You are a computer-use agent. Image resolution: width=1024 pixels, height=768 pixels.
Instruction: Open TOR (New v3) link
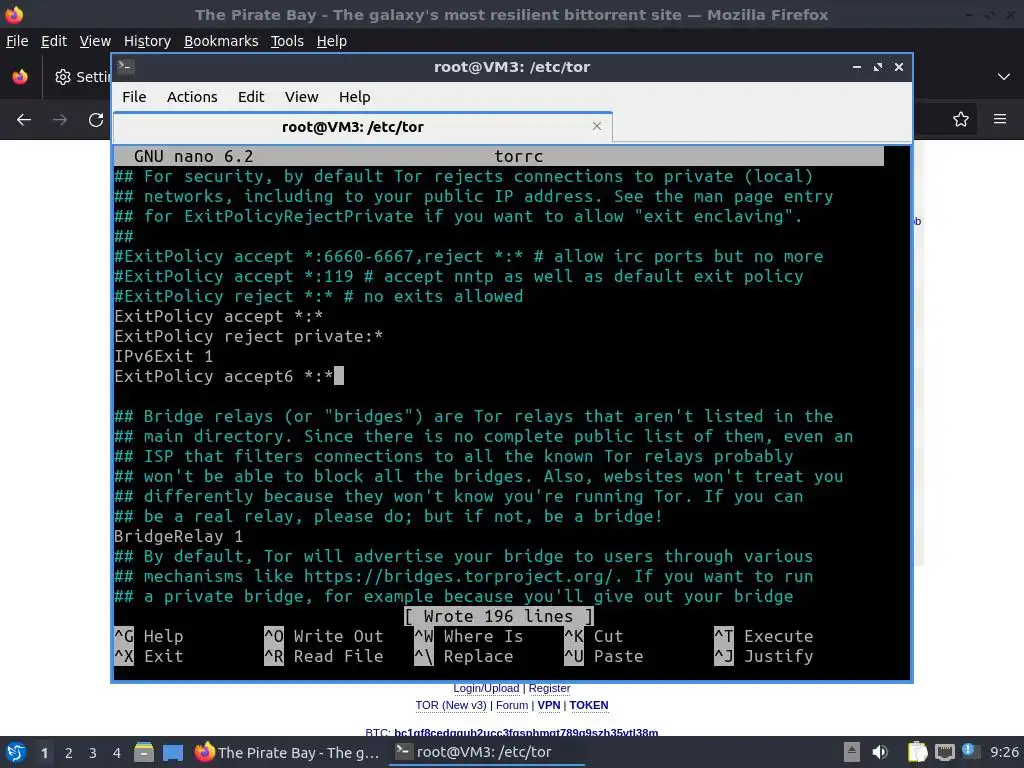click(451, 705)
